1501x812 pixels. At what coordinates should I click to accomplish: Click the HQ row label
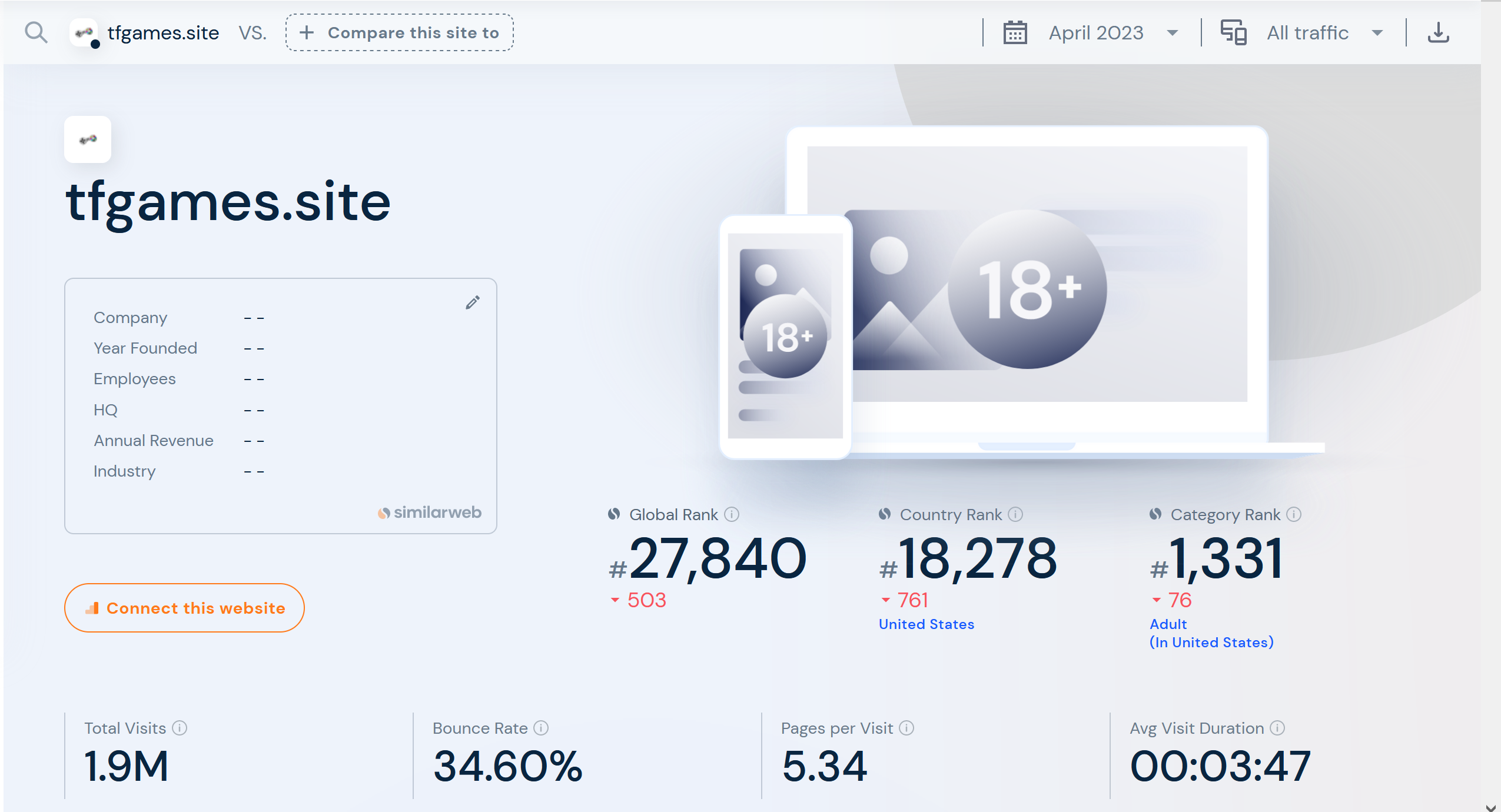(x=105, y=410)
